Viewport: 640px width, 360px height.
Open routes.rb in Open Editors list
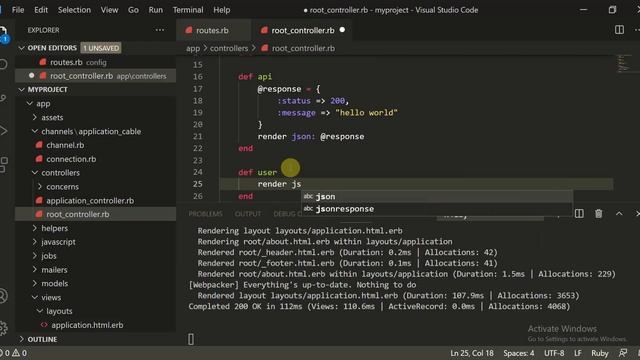pyautogui.click(x=96, y=62)
